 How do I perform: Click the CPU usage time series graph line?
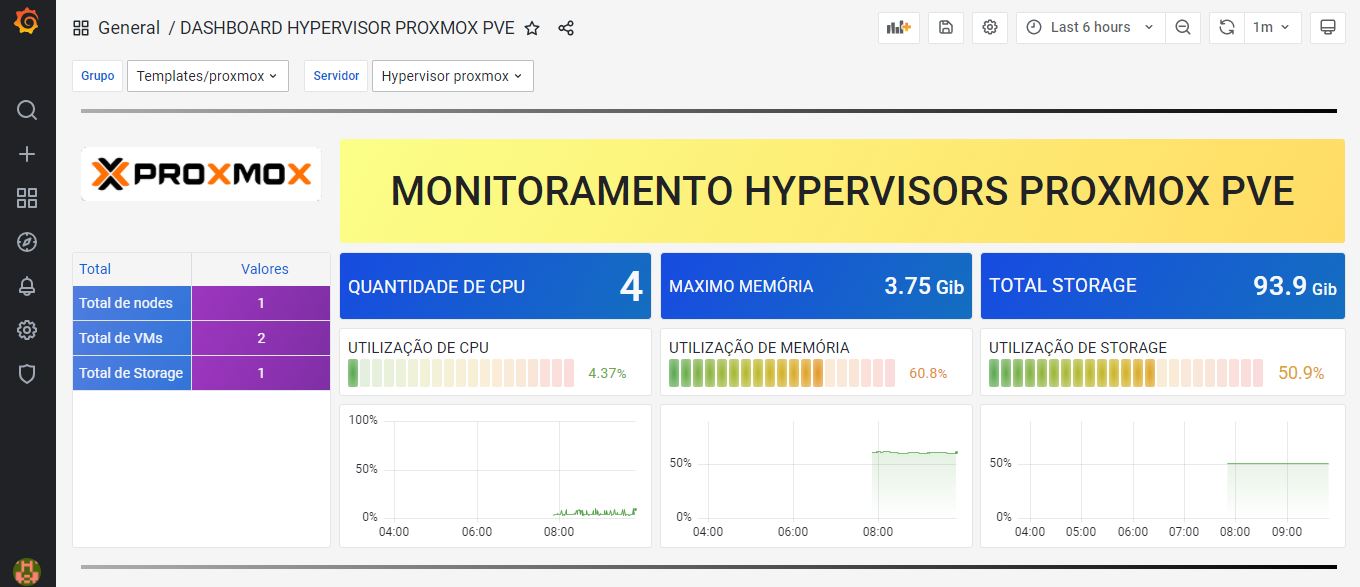pyautogui.click(x=595, y=512)
